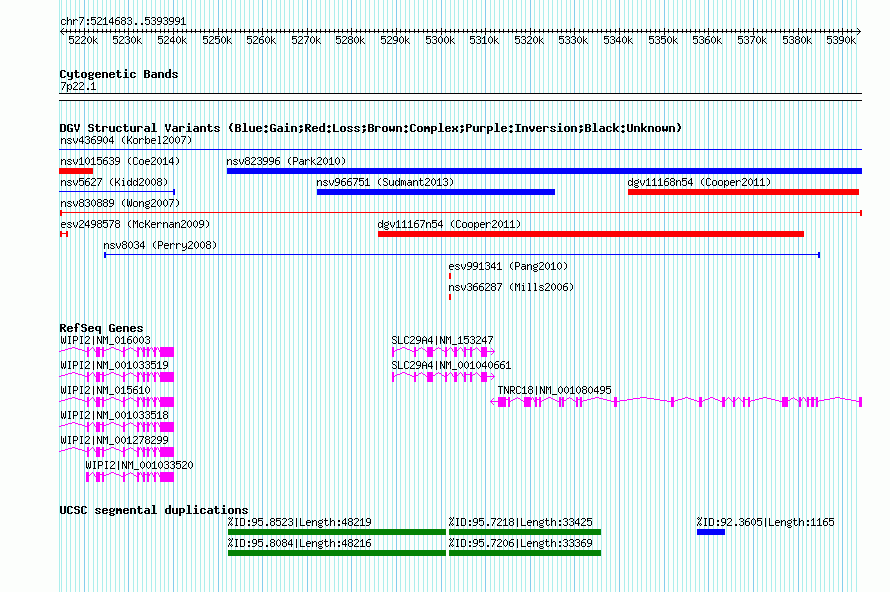Click the 5350k ruler position
The height and width of the screenshot is (592, 890).
coord(662,40)
